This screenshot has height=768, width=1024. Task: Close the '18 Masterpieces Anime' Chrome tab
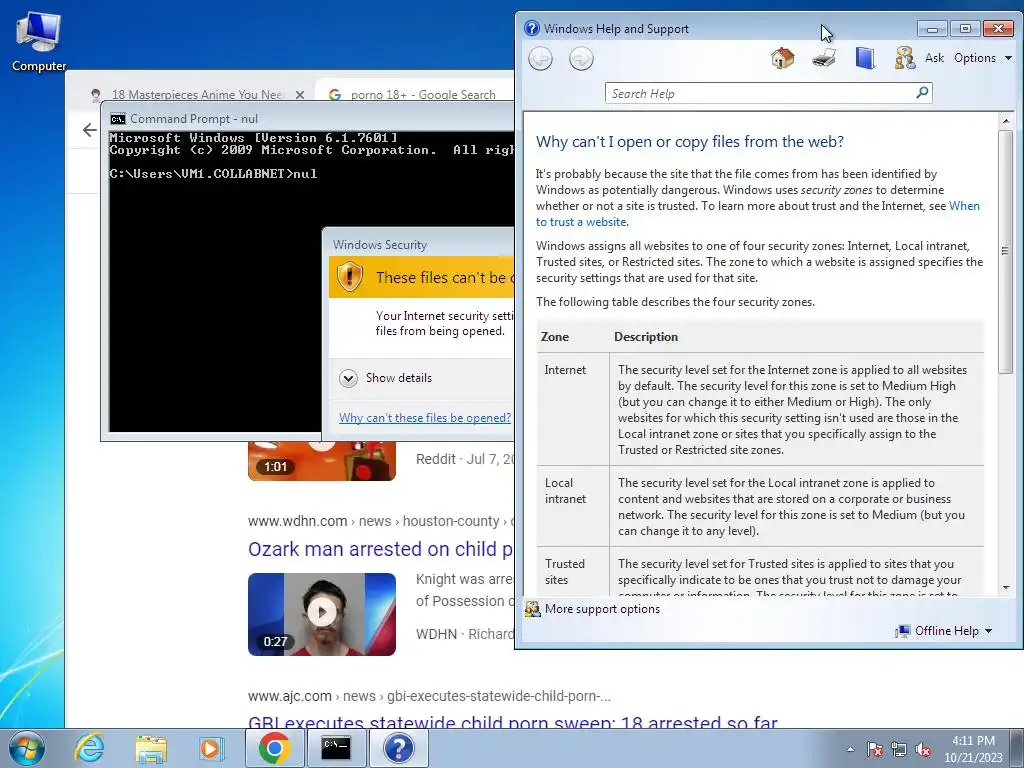pyautogui.click(x=300, y=95)
